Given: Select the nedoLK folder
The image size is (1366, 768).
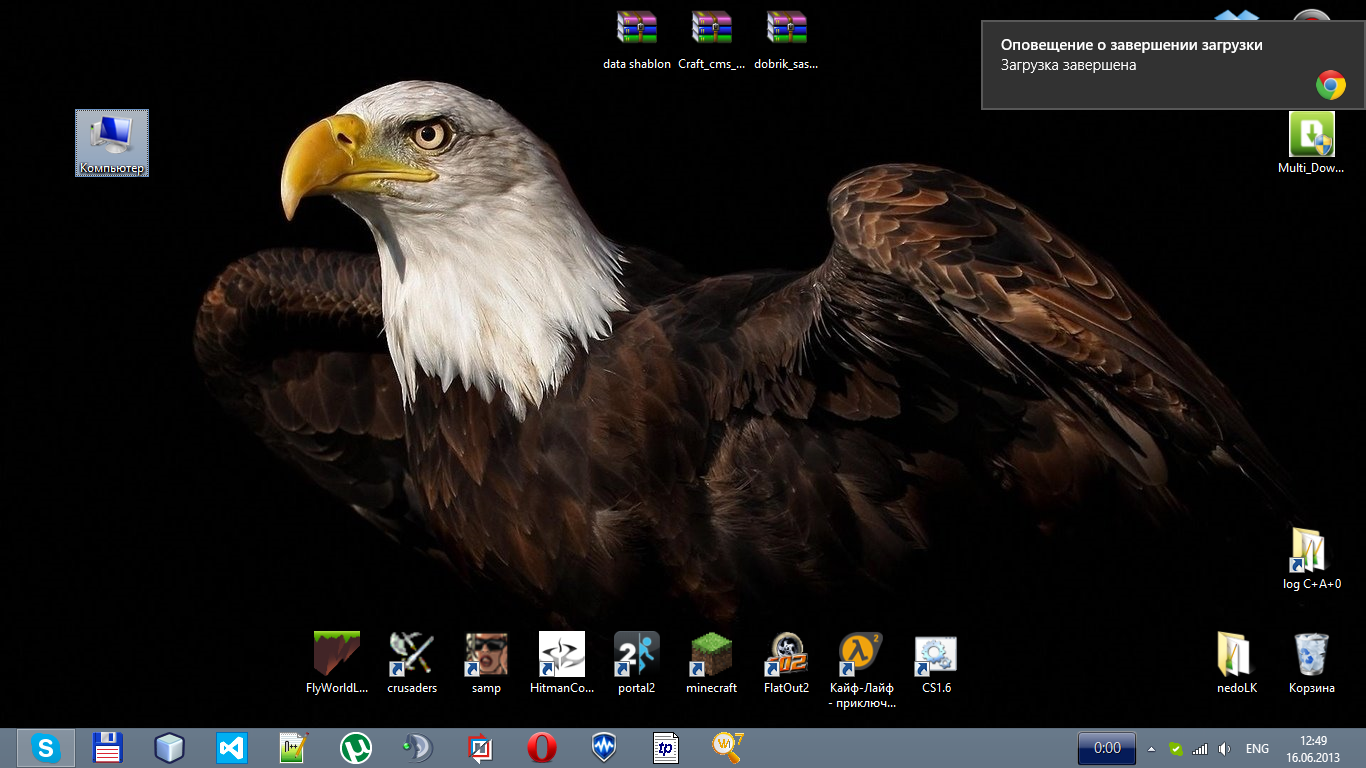Looking at the screenshot, I should point(1237,663).
